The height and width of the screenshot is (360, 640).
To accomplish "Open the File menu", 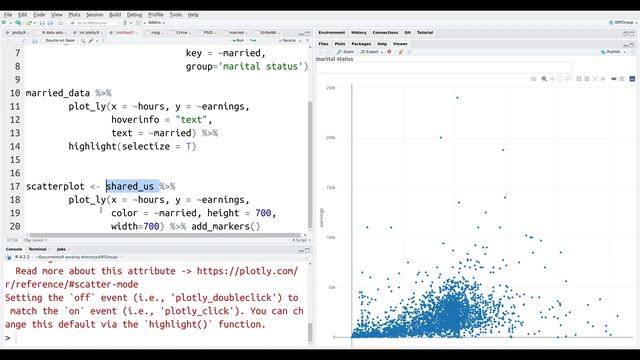I will pyautogui.click(x=8, y=15).
